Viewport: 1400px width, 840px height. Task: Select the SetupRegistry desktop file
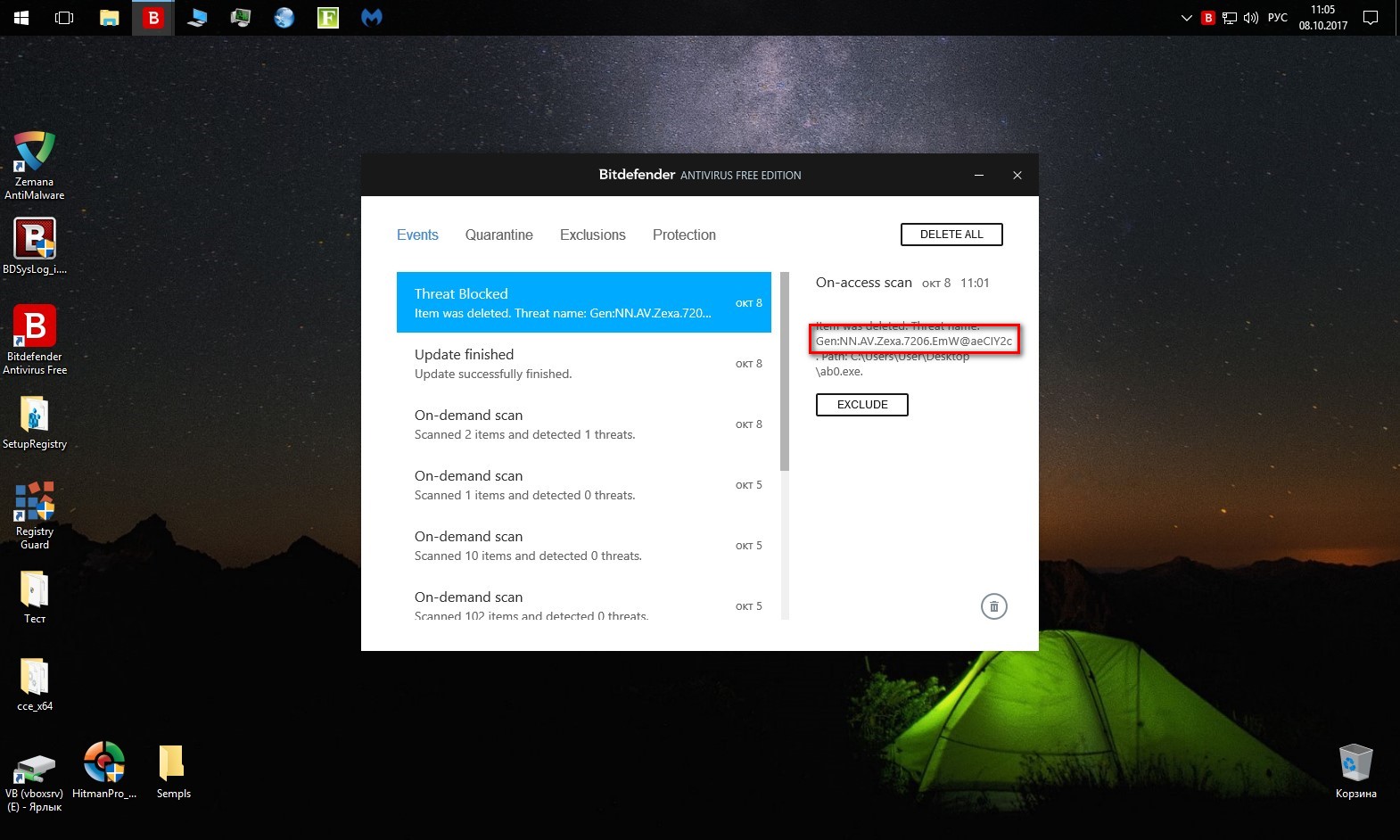(35, 423)
